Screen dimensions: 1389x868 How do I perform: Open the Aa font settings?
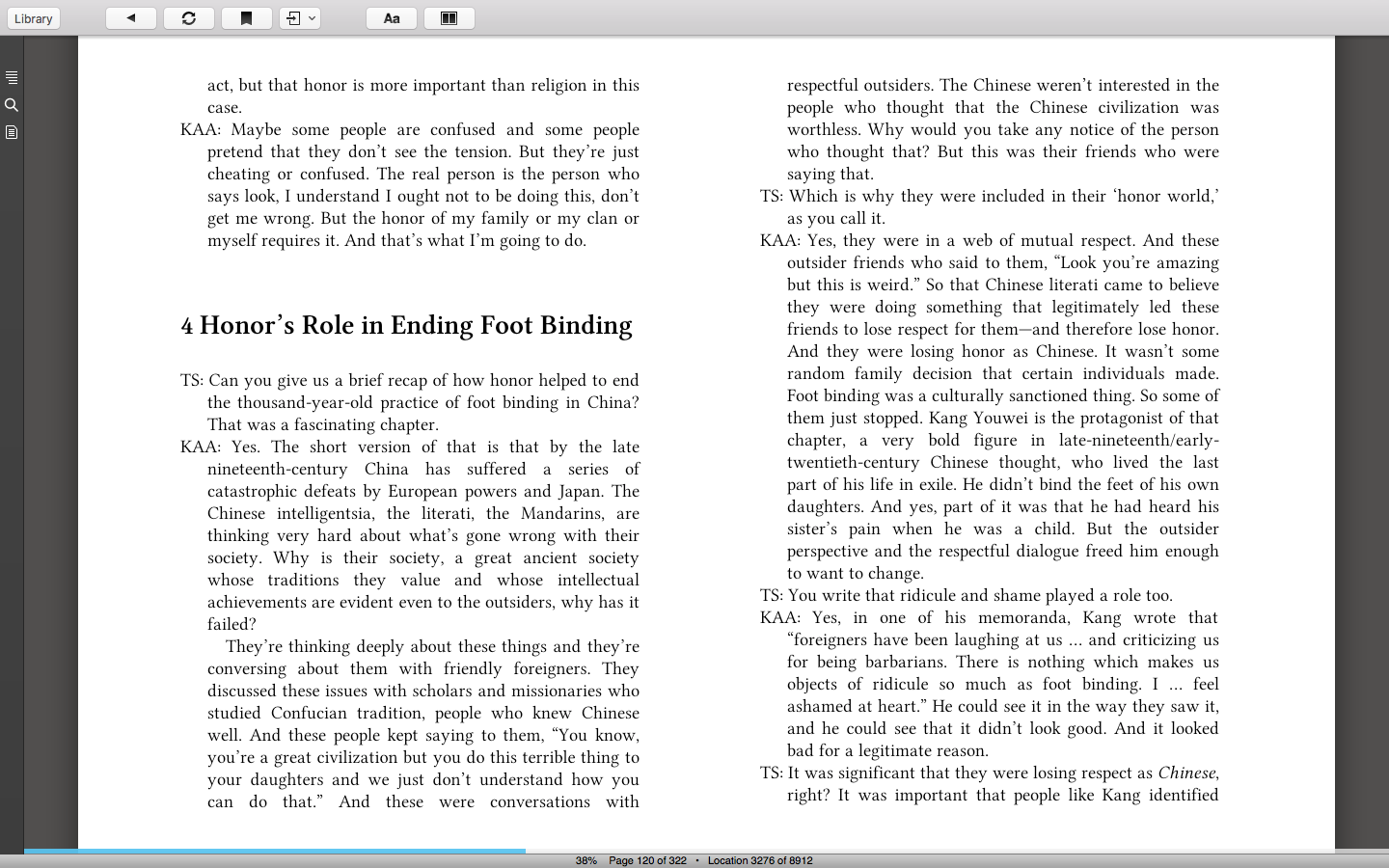pos(392,18)
